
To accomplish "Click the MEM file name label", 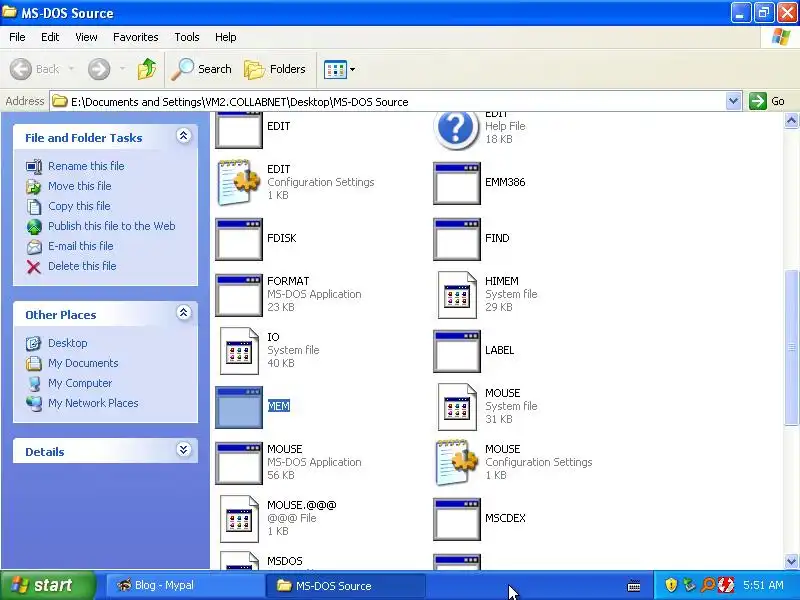I will click(x=279, y=406).
